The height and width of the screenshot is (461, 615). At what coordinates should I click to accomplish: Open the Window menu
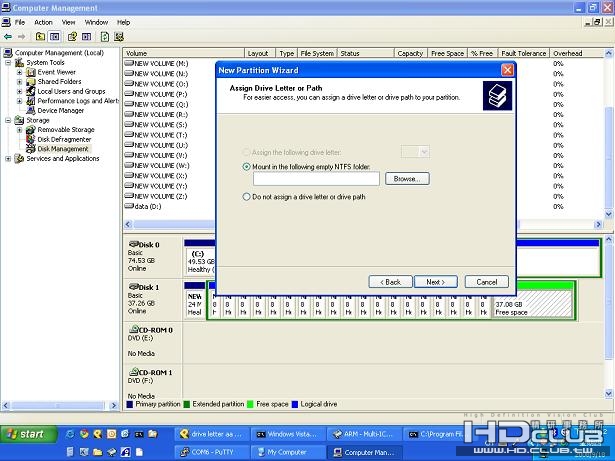click(x=96, y=22)
